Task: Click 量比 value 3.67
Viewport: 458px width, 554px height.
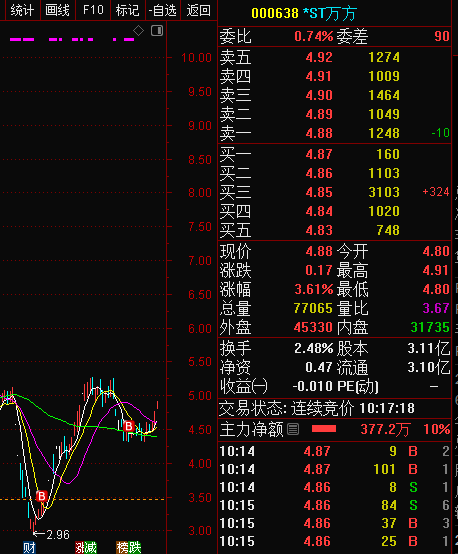Action: click(436, 309)
